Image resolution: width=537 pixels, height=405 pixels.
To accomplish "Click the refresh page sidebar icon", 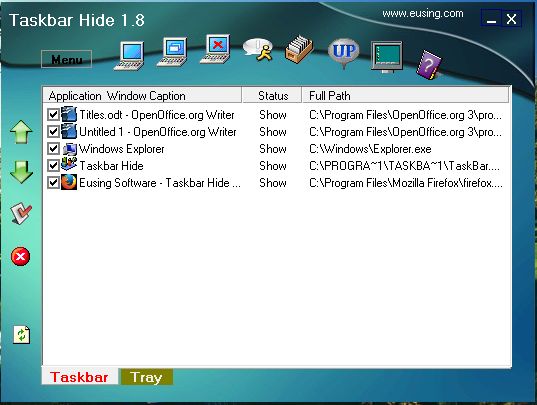I will [x=22, y=335].
